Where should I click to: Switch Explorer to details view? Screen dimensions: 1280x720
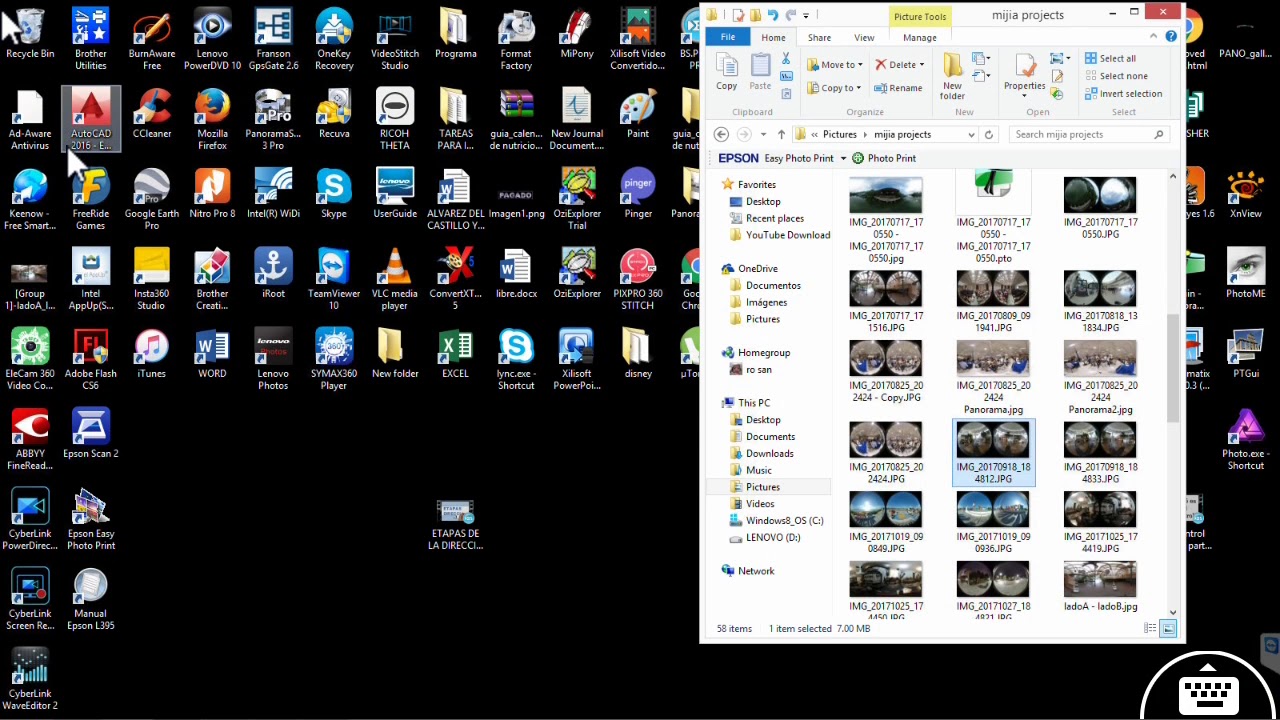(1150, 628)
